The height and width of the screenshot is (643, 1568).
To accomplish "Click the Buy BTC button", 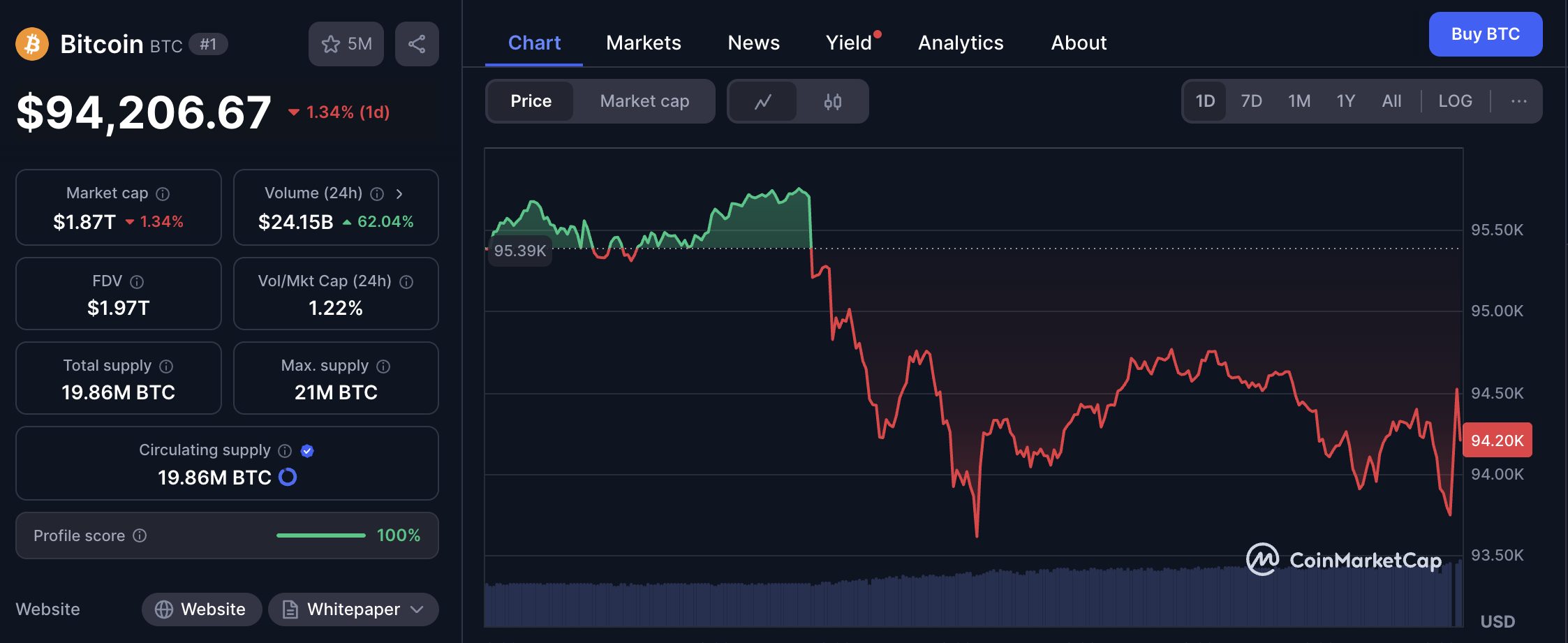I will coord(1485,34).
